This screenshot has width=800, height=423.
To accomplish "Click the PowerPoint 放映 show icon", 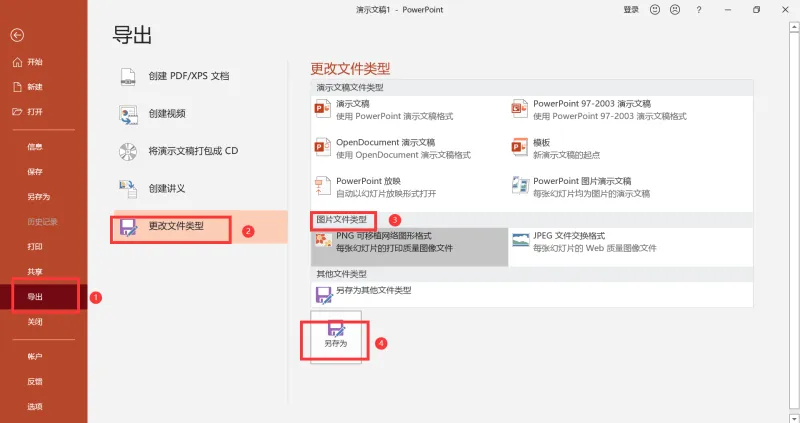I will (x=322, y=186).
